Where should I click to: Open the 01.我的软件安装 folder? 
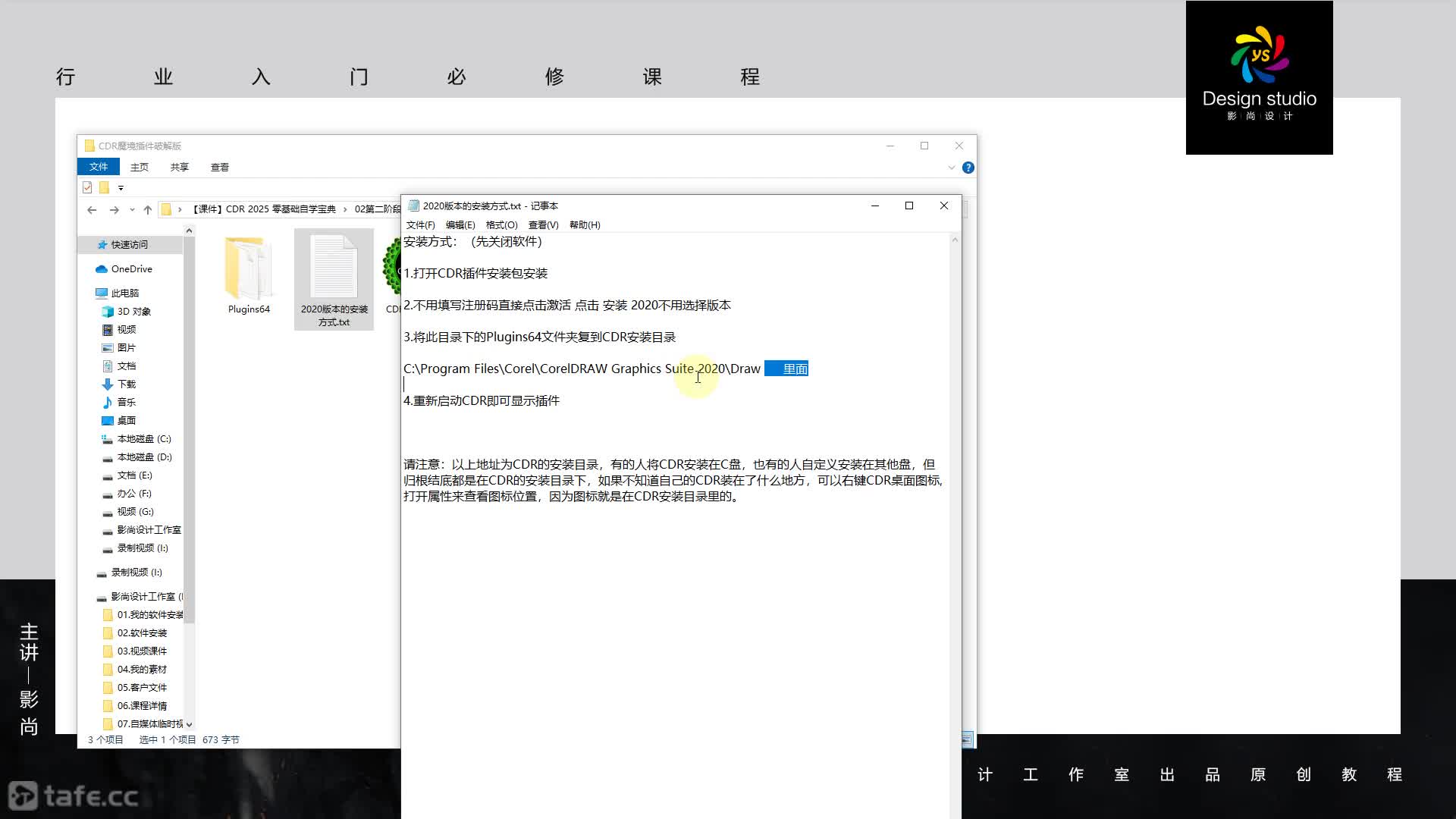(x=149, y=615)
